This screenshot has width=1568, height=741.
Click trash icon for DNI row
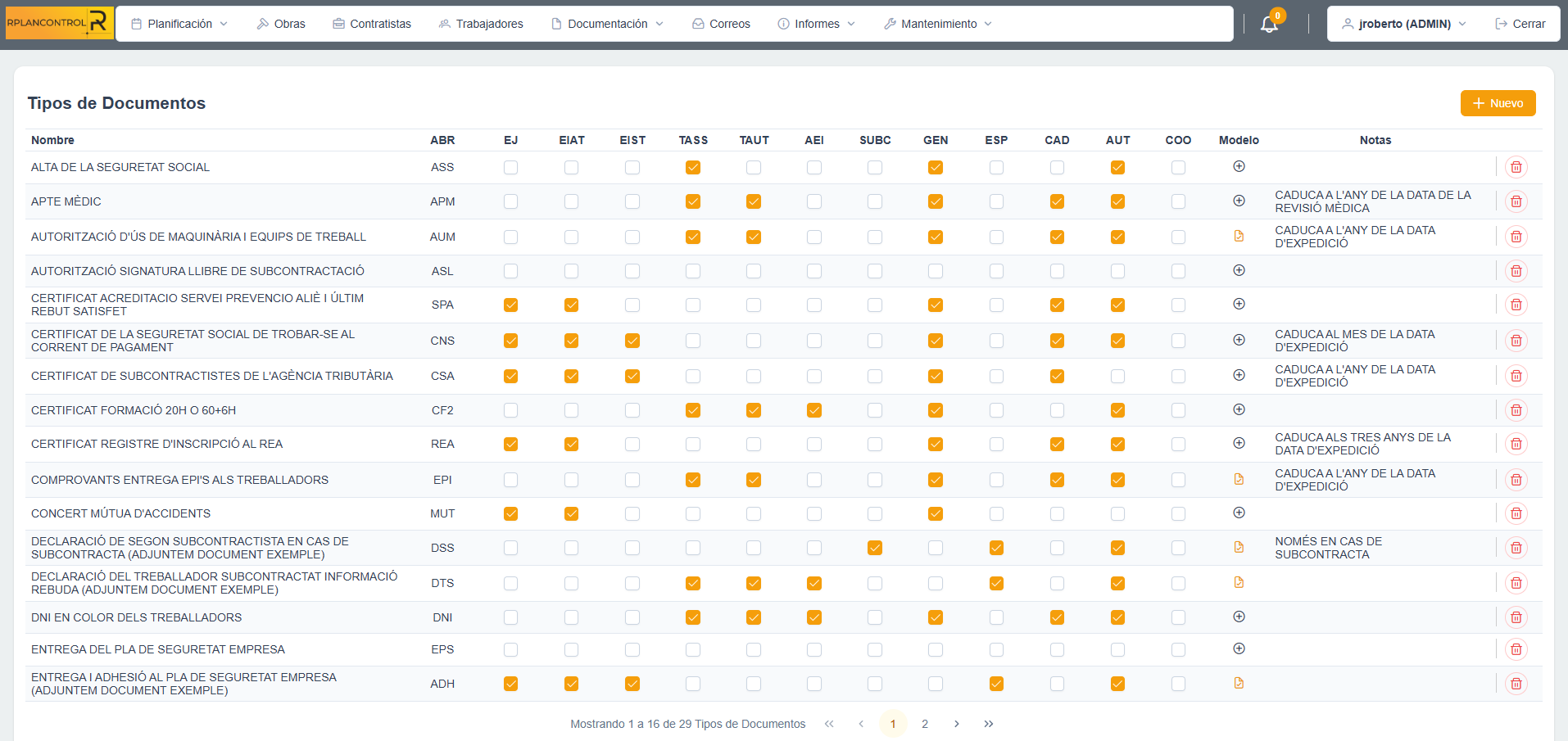click(1516, 617)
